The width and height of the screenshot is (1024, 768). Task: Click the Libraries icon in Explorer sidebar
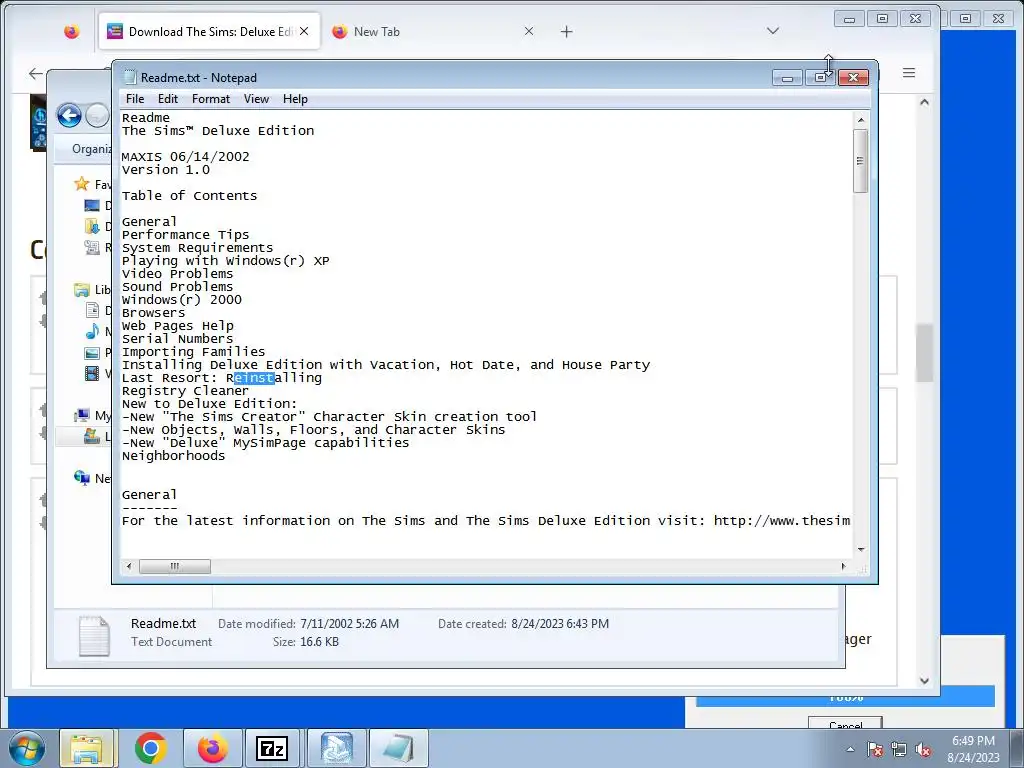coord(82,289)
